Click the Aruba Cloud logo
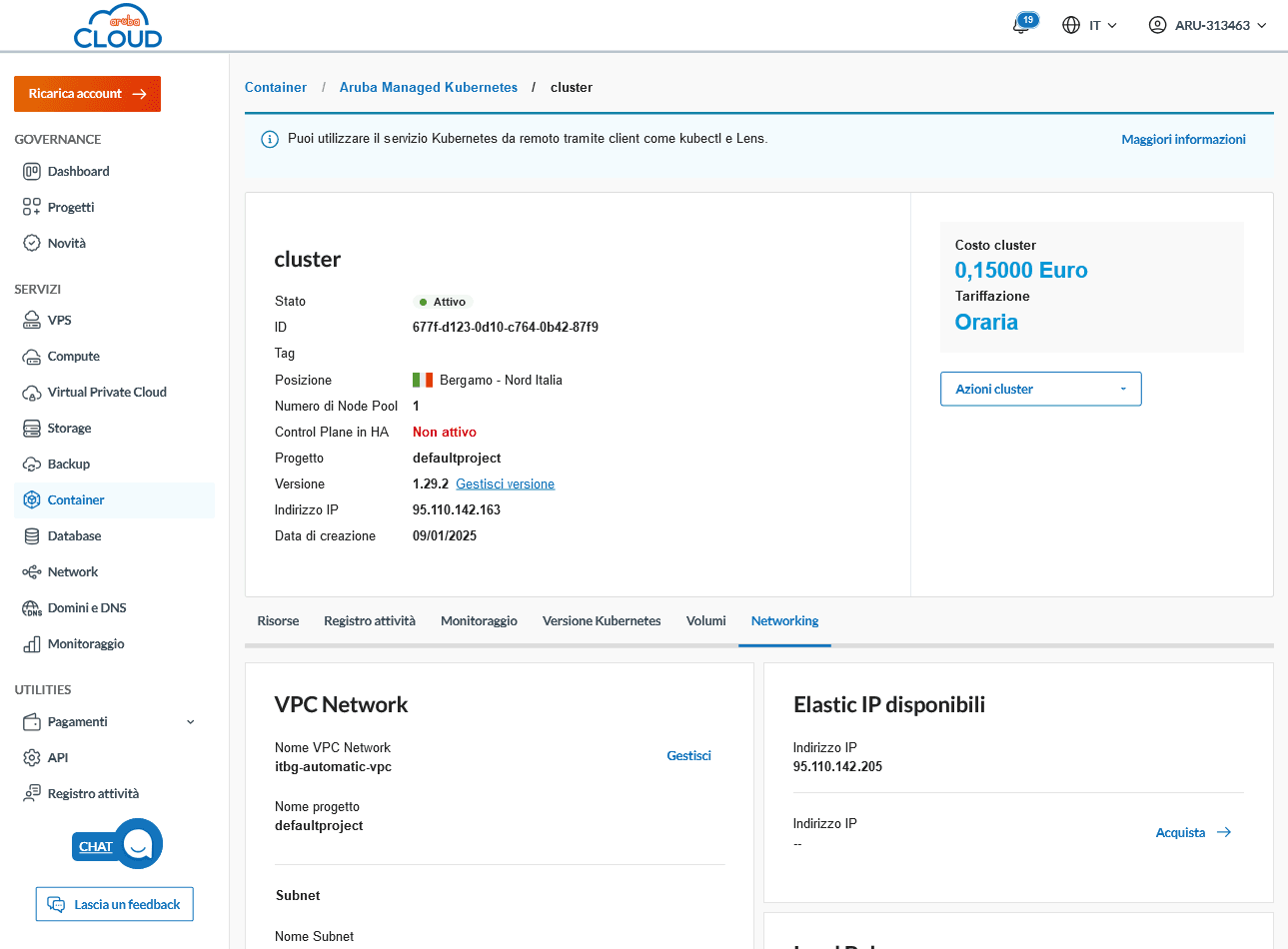 118,27
